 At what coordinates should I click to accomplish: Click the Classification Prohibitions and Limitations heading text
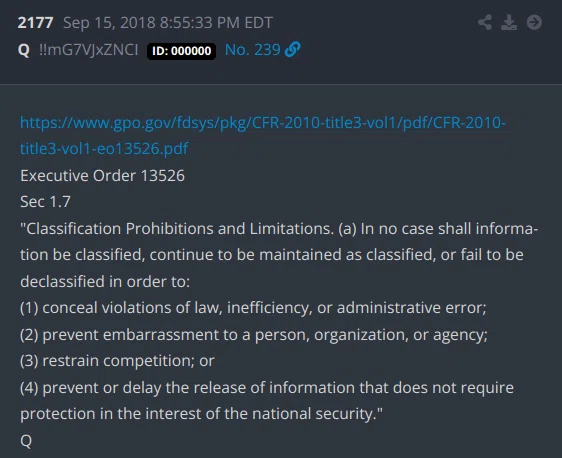[x=177, y=229]
